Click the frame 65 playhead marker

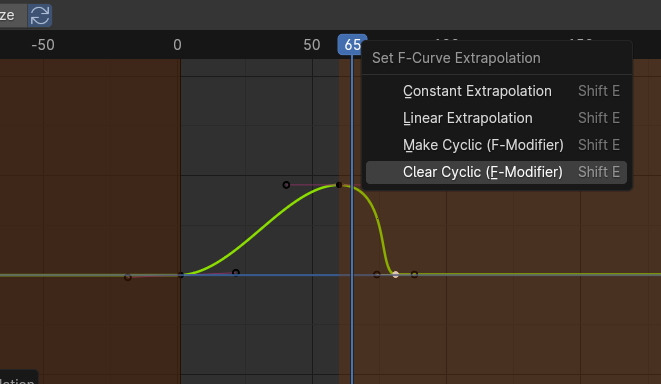(x=352, y=45)
